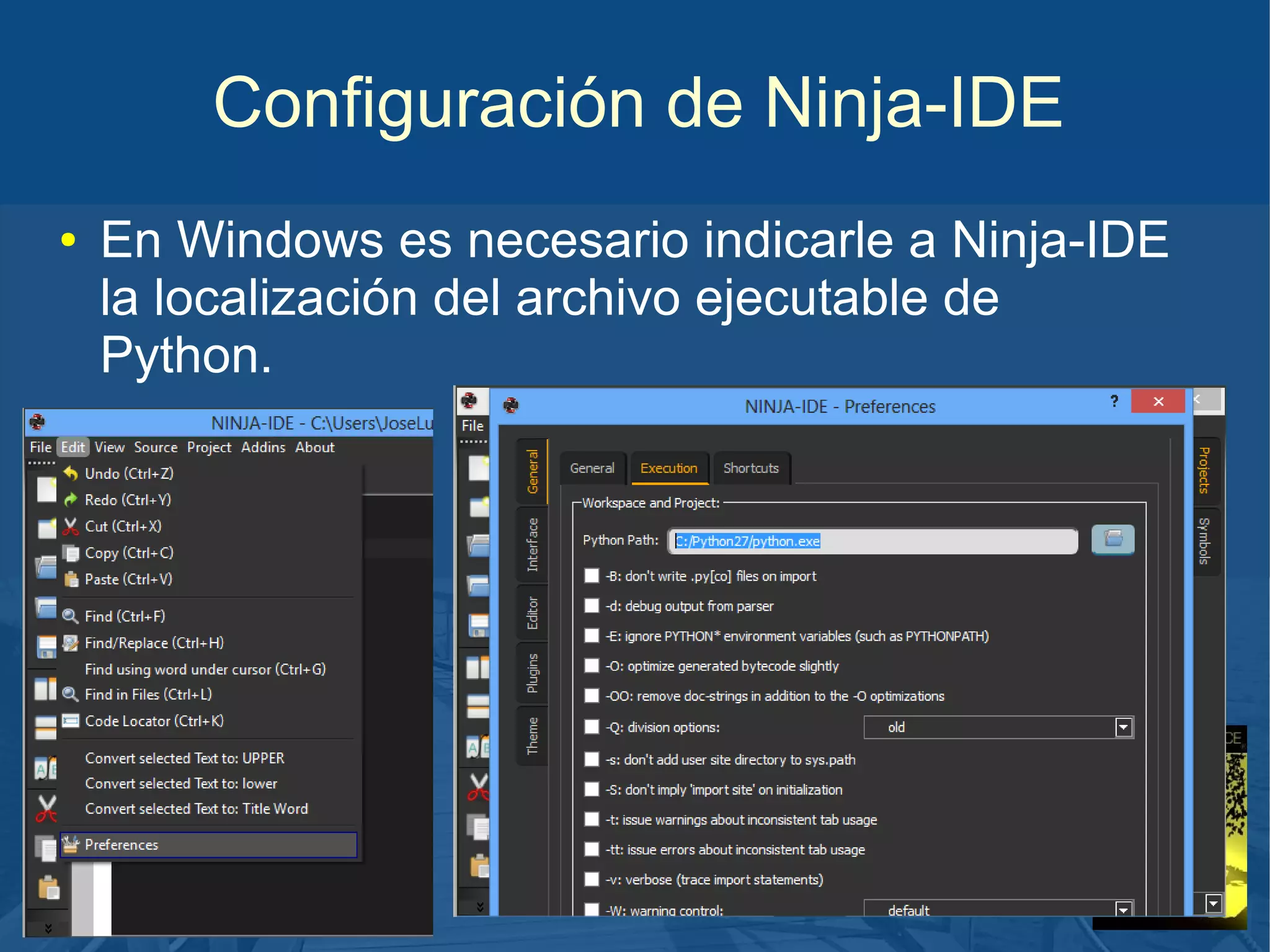
Task: Enable -B don't write .py[co] files
Action: (x=592, y=576)
